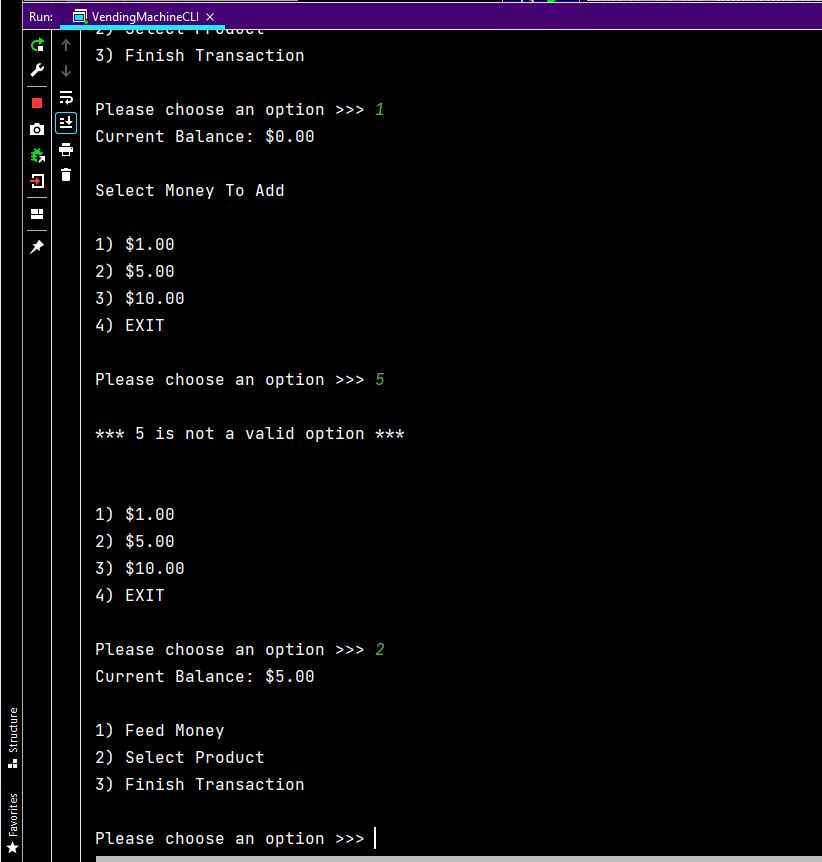Rerun the VendingMachineCLI program
This screenshot has width=822, height=862.
[36, 45]
